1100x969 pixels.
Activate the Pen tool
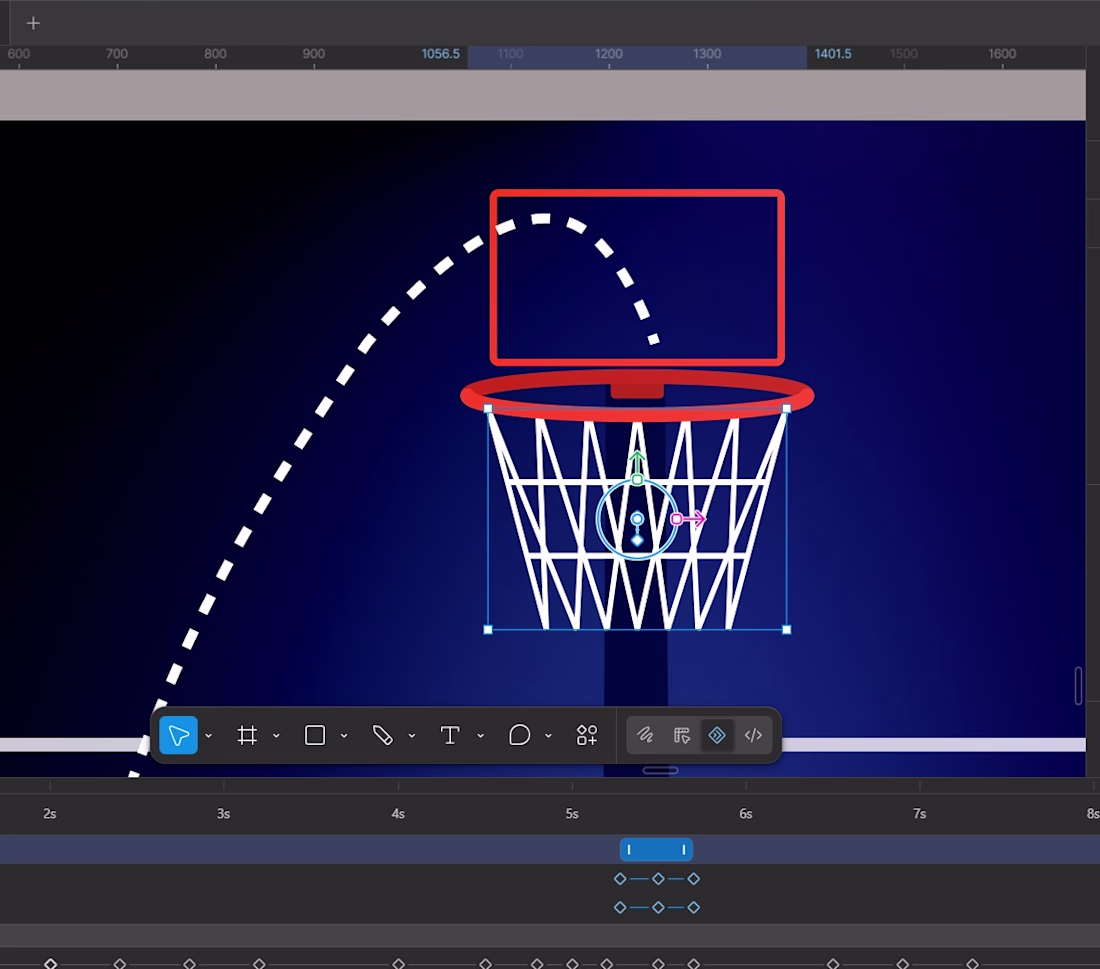pyautogui.click(x=382, y=735)
